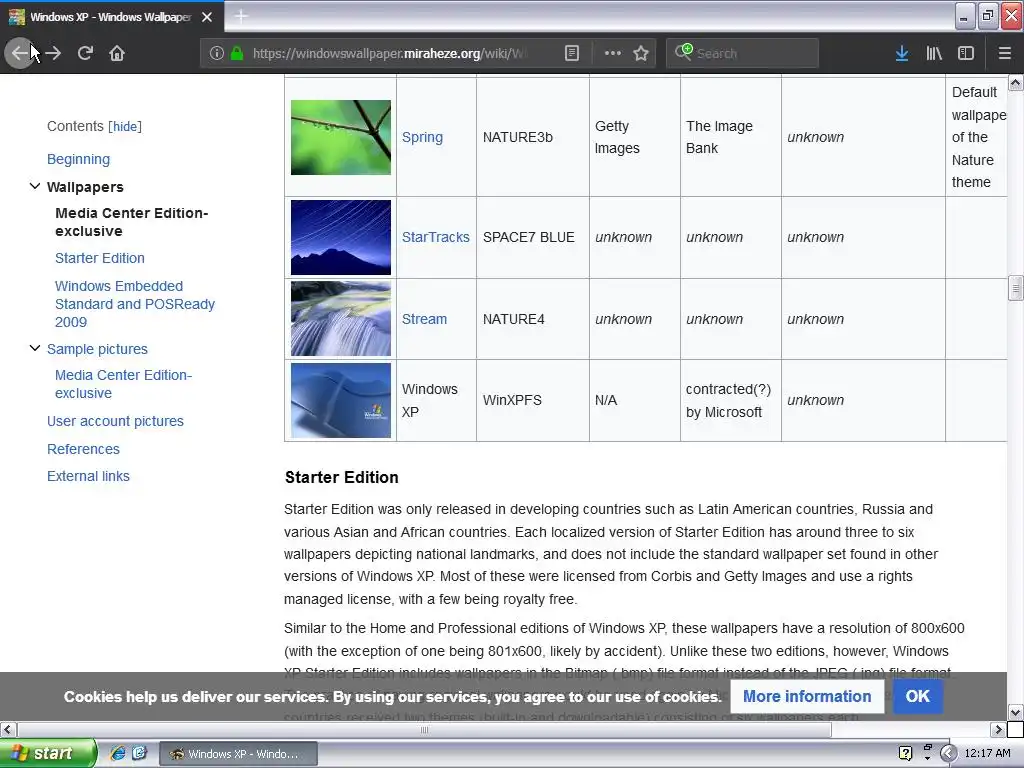Viewport: 1024px width, 768px height.
Task: Go to Starter Edition in contents
Action: pyautogui.click(x=100, y=258)
